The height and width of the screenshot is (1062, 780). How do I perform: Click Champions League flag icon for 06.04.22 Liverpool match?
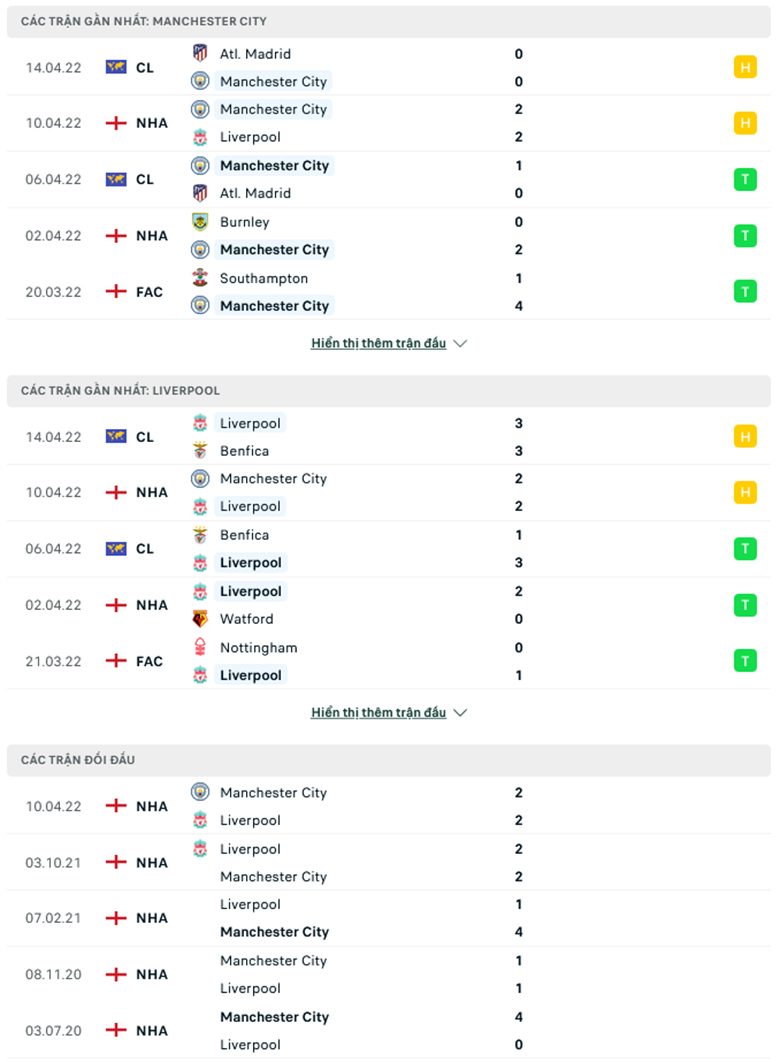pos(116,549)
